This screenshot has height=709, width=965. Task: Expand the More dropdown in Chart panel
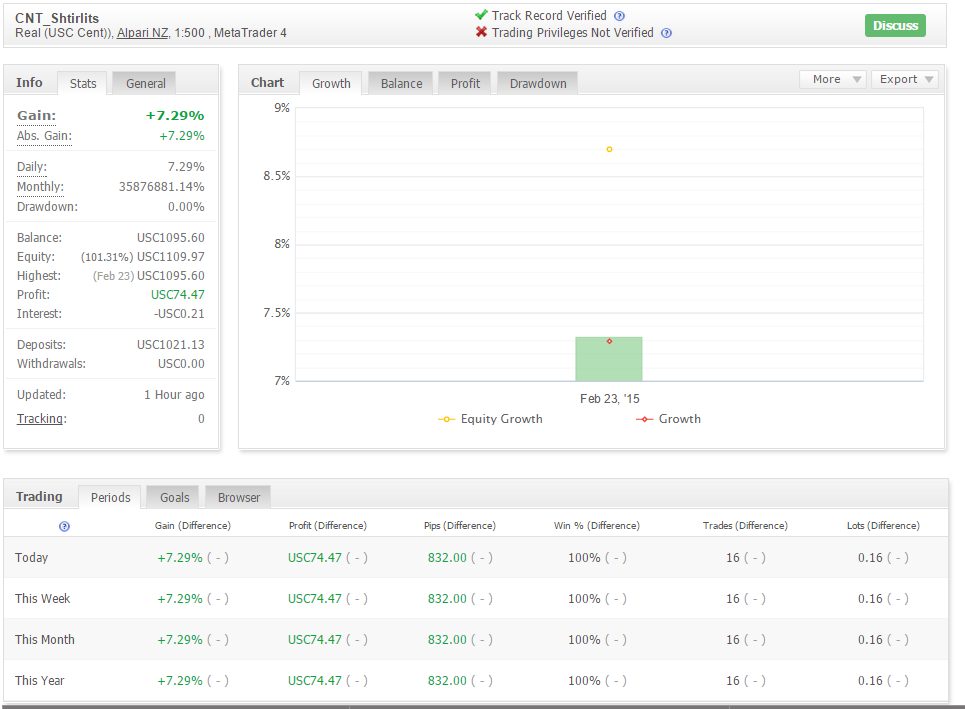(833, 79)
